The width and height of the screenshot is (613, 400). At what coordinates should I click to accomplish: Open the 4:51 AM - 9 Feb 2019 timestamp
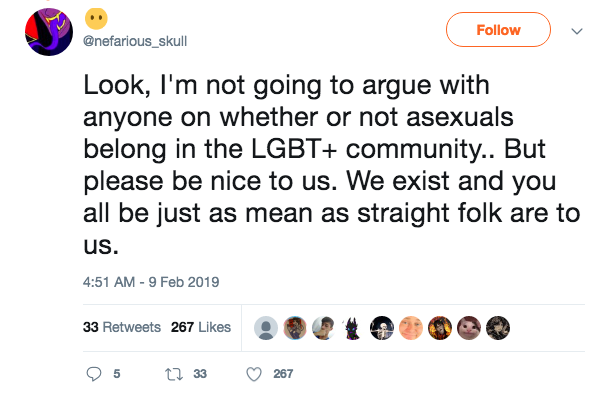[x=151, y=282]
